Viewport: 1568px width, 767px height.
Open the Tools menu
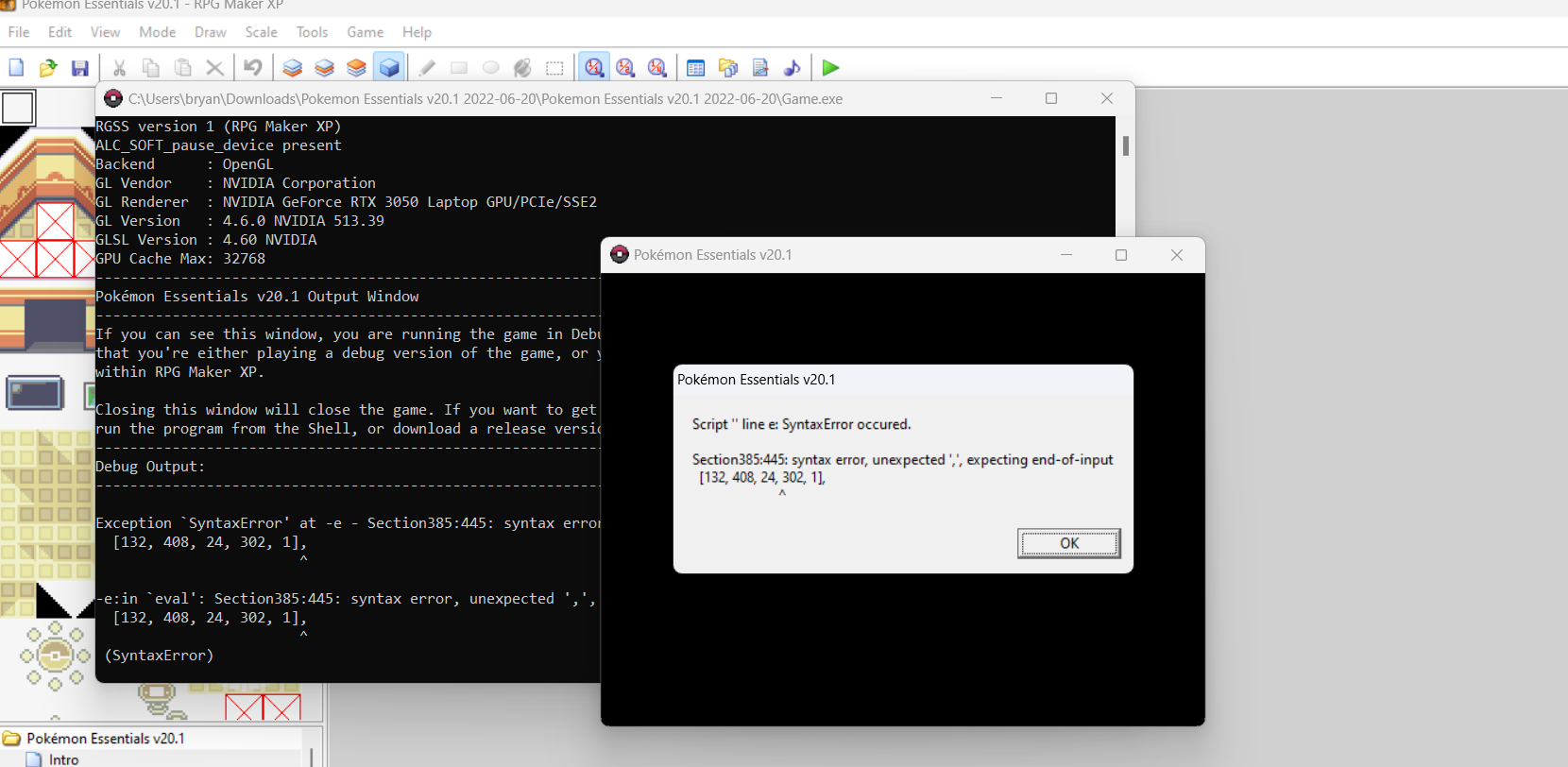[x=312, y=32]
